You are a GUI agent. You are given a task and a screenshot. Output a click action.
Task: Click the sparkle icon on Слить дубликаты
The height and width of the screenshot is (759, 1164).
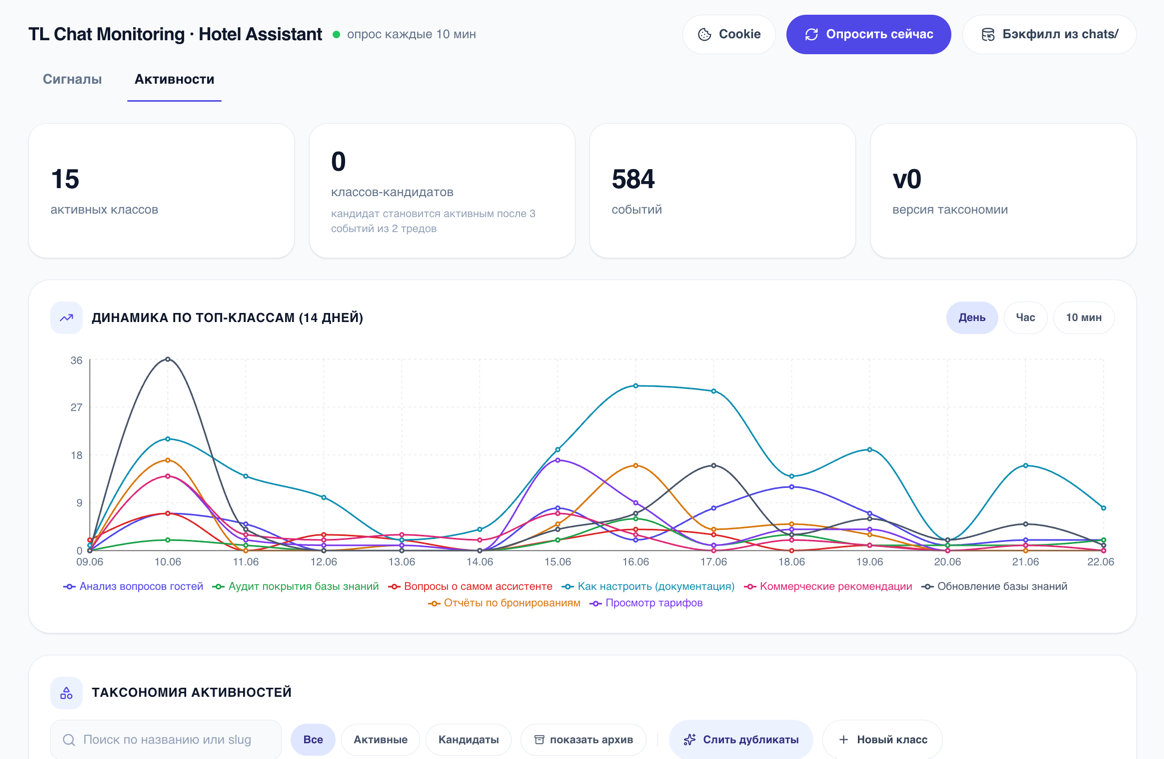pyautogui.click(x=690, y=740)
